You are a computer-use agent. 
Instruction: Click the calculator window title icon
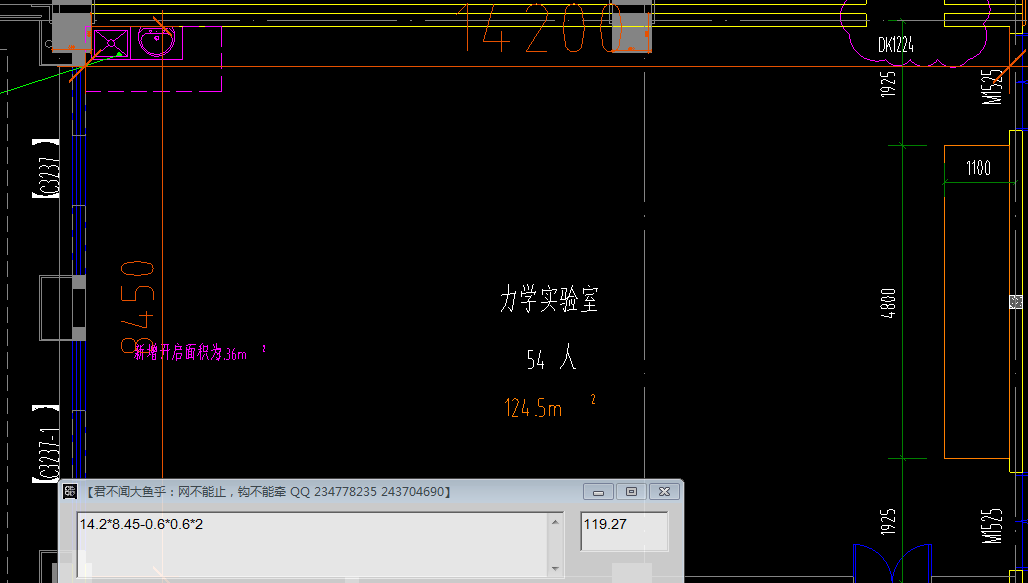tap(70, 492)
